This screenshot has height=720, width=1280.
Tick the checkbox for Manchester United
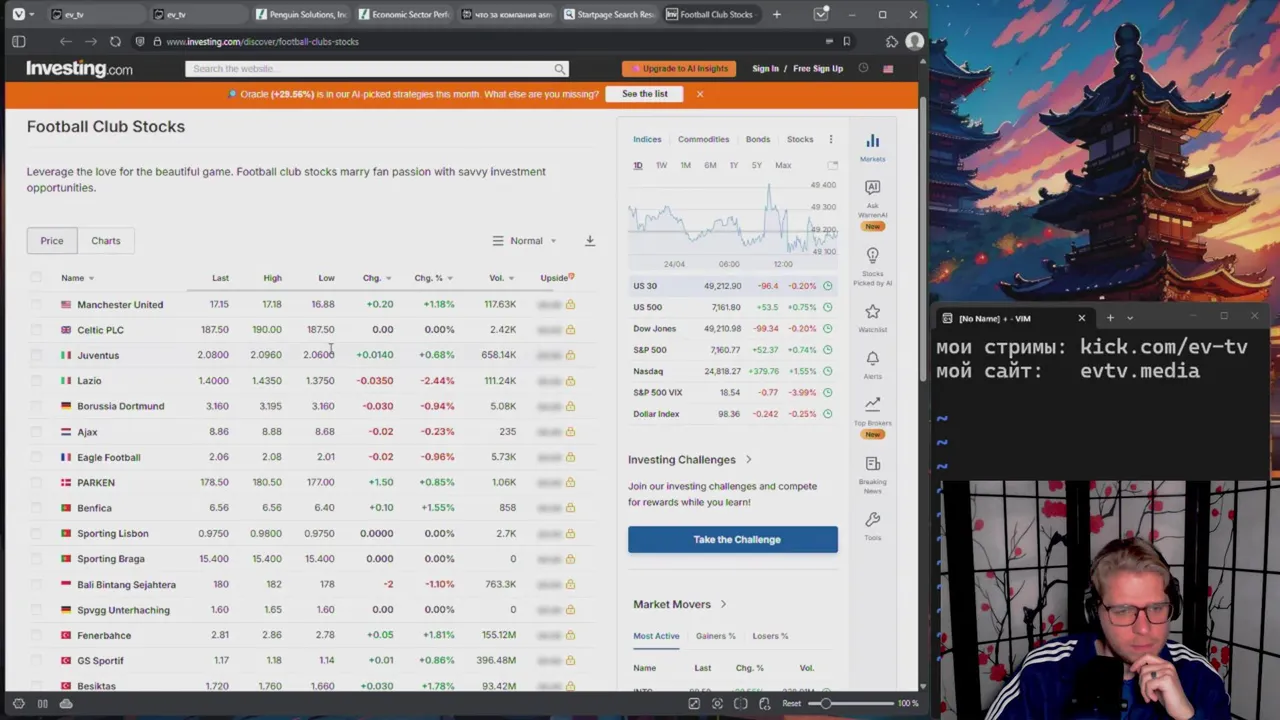(x=36, y=304)
